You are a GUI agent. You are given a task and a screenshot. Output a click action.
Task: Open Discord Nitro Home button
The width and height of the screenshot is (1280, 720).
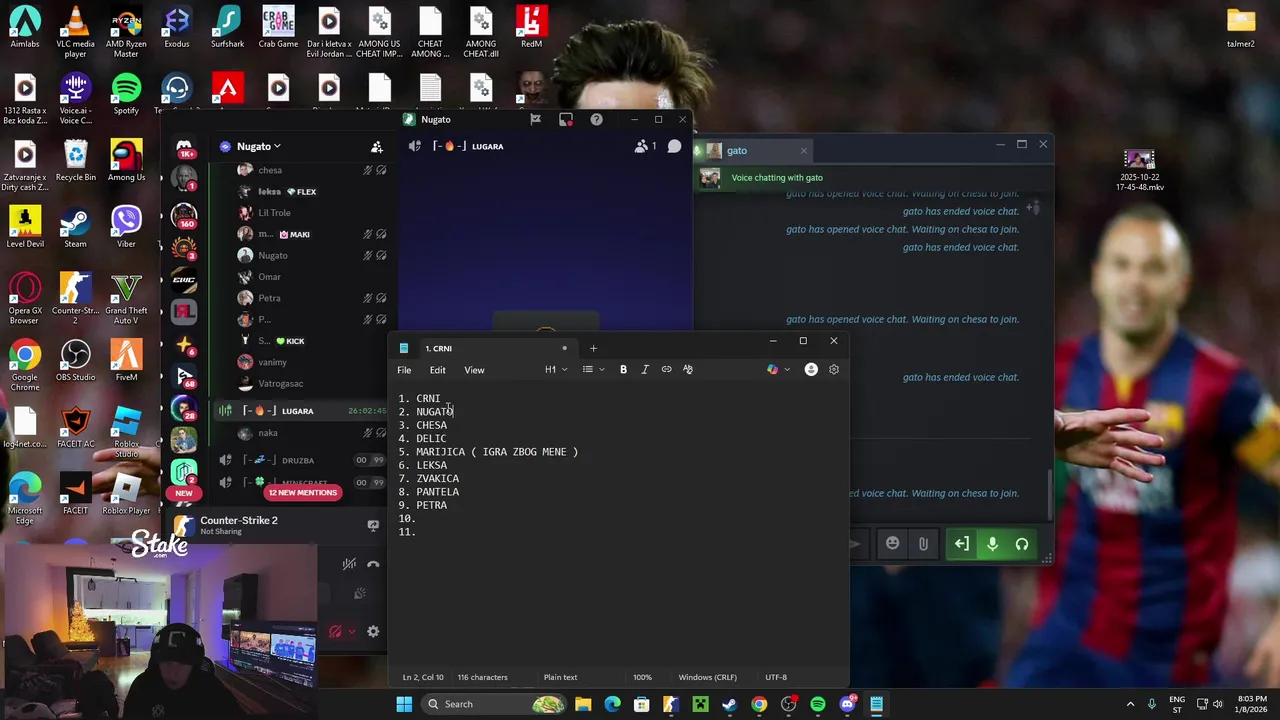184,147
